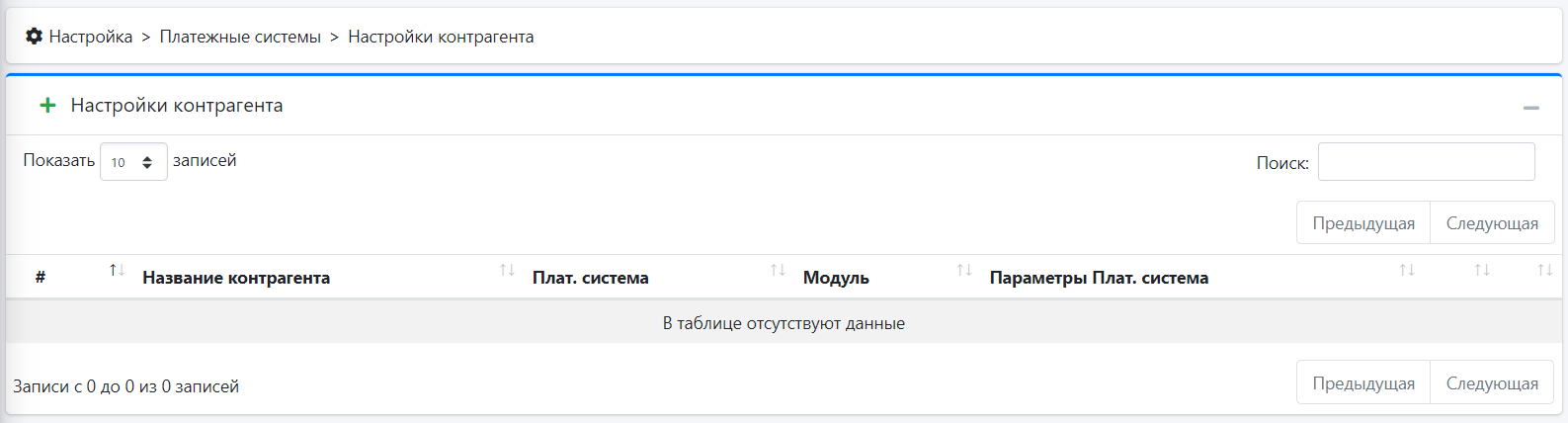Sort the table by the # column arrows
The image size is (1568, 423).
coord(117,270)
